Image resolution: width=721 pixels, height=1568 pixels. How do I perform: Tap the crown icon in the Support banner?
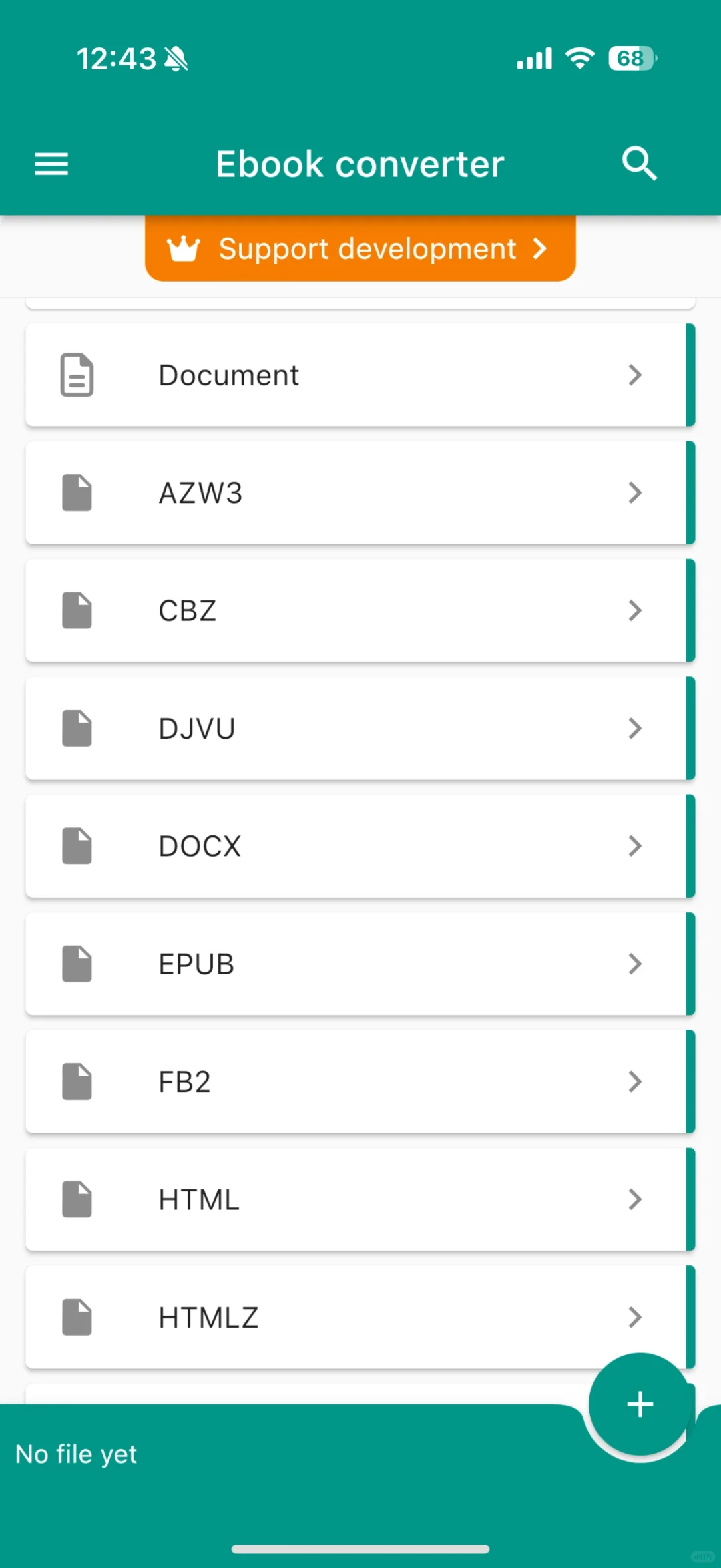[x=183, y=249]
